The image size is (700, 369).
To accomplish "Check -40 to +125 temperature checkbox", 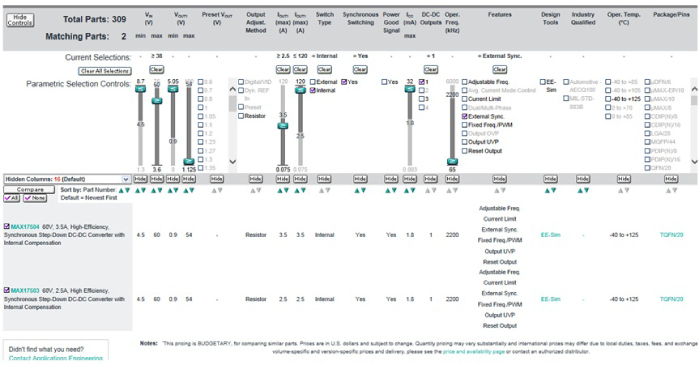I will [x=608, y=99].
